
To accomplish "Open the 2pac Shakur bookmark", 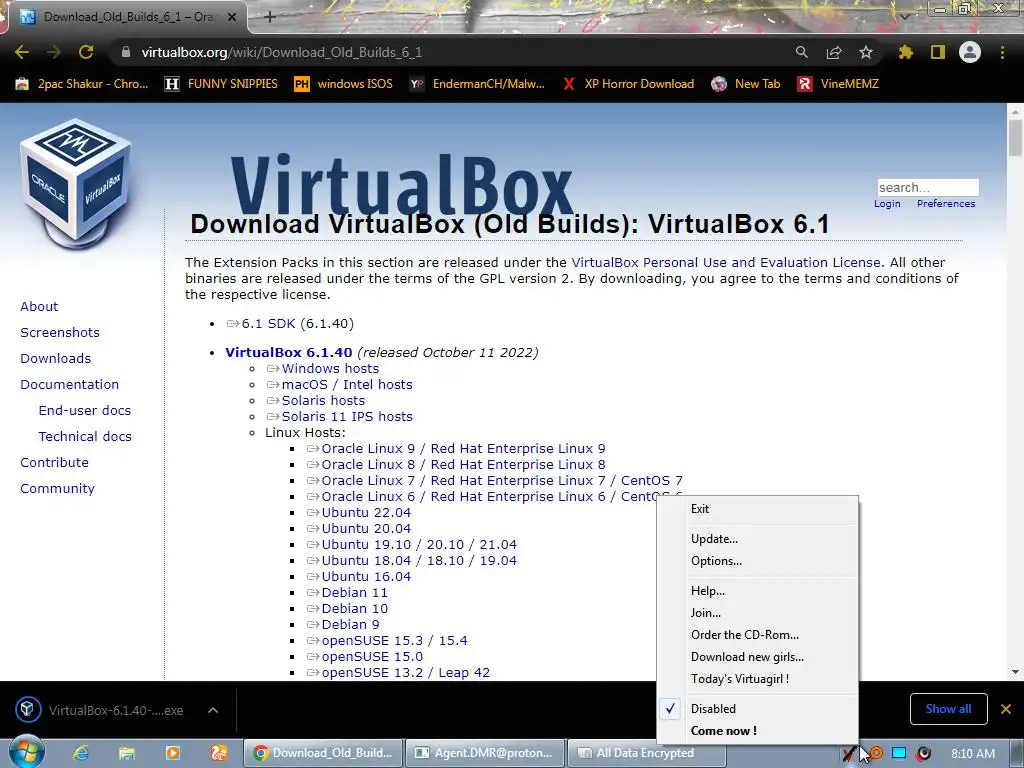I will 82,84.
